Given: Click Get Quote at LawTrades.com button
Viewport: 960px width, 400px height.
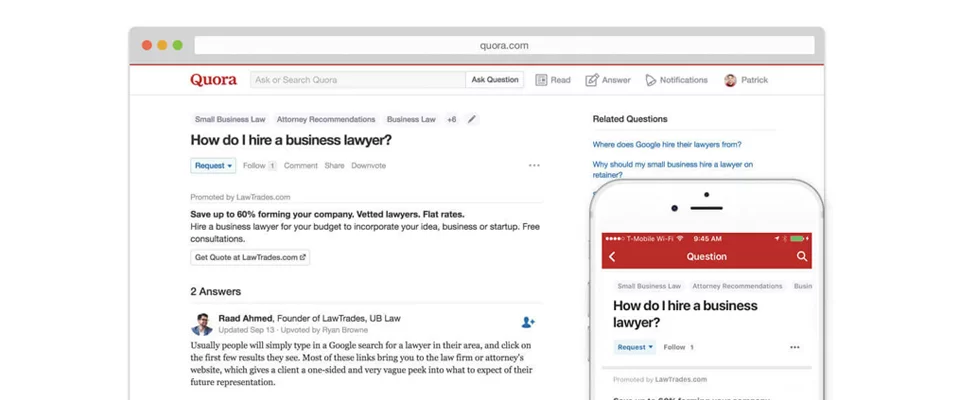Looking at the screenshot, I should coord(251,257).
